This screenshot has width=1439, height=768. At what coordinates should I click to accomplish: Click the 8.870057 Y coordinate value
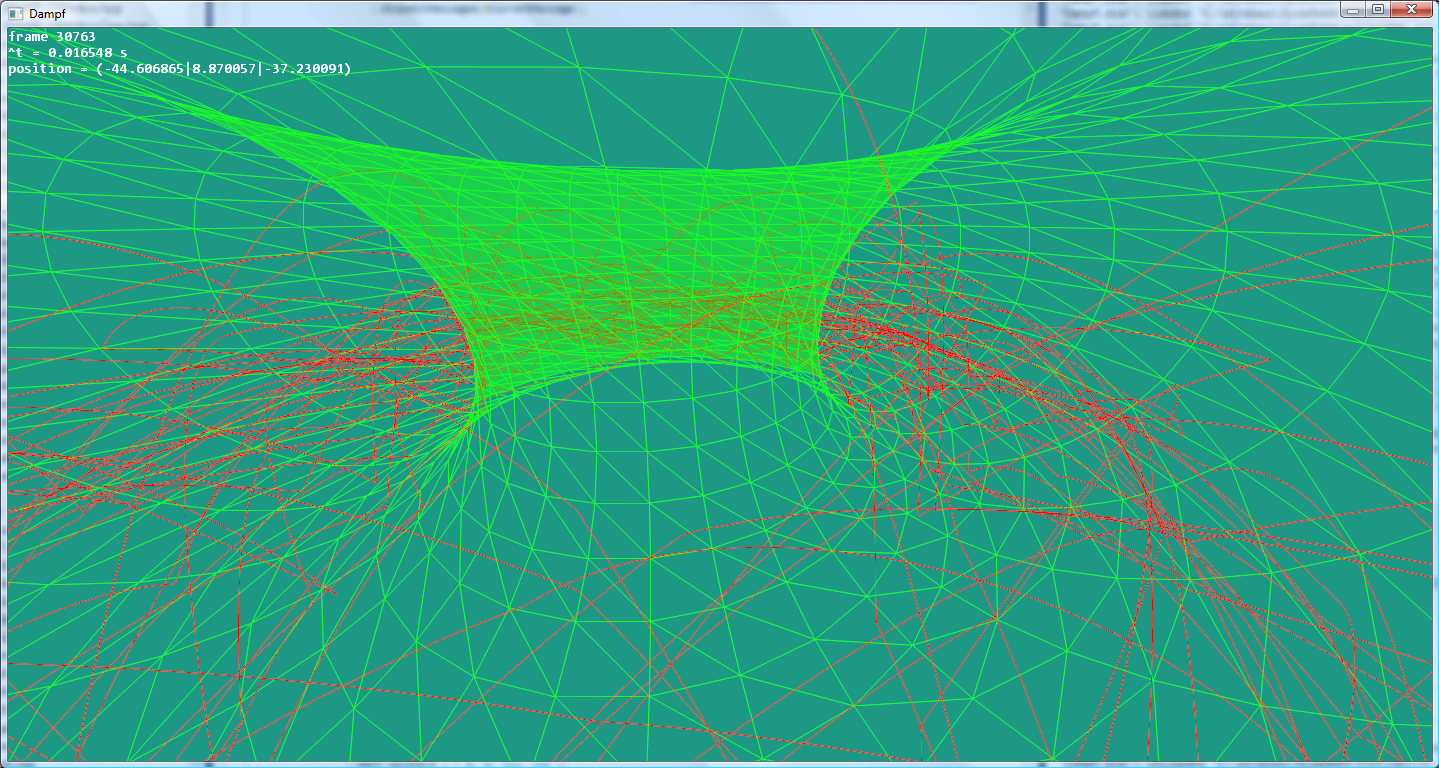coord(225,69)
